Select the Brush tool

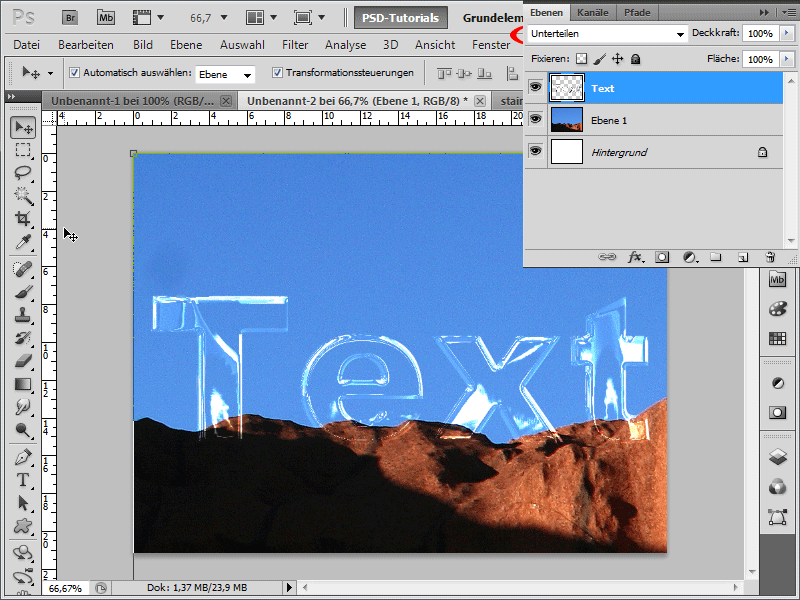tap(23, 292)
